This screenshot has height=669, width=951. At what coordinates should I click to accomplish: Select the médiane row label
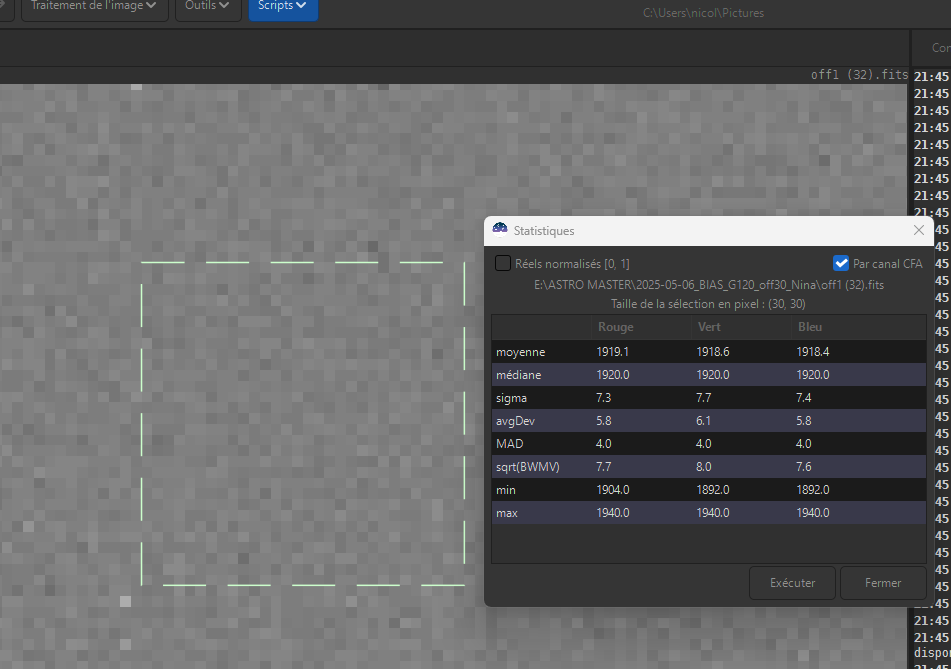(x=519, y=375)
